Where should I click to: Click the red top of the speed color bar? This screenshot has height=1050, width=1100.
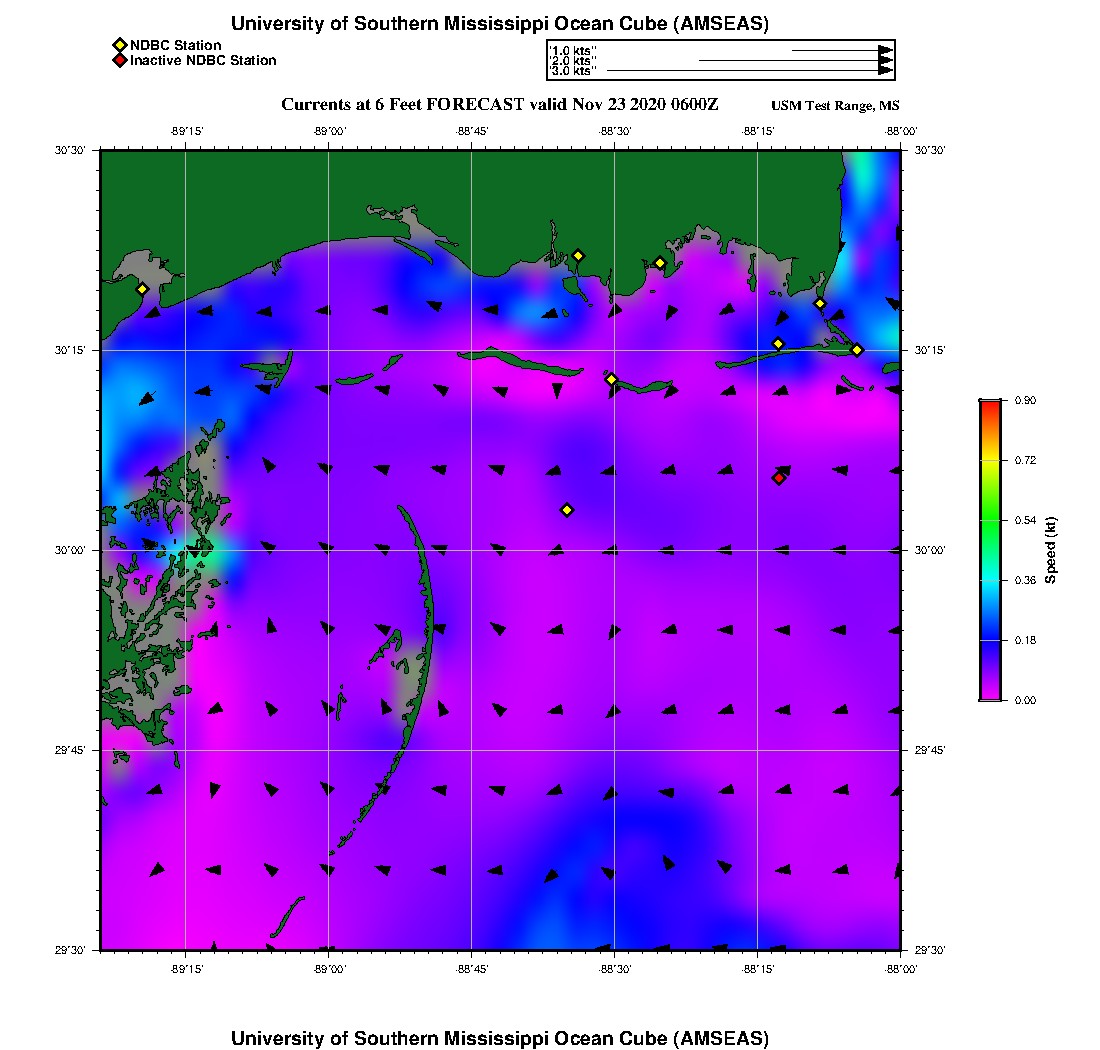(989, 405)
